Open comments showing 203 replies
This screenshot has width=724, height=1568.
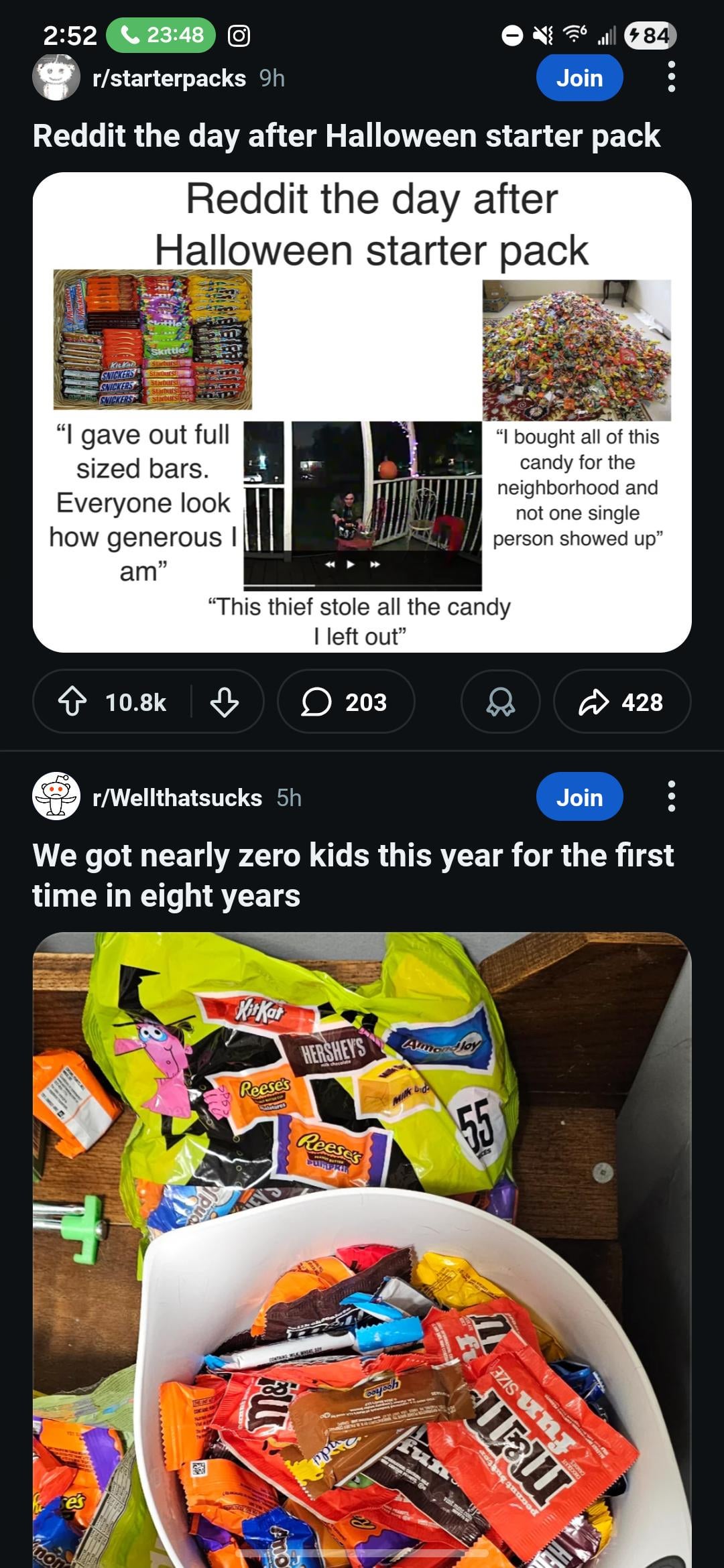346,702
